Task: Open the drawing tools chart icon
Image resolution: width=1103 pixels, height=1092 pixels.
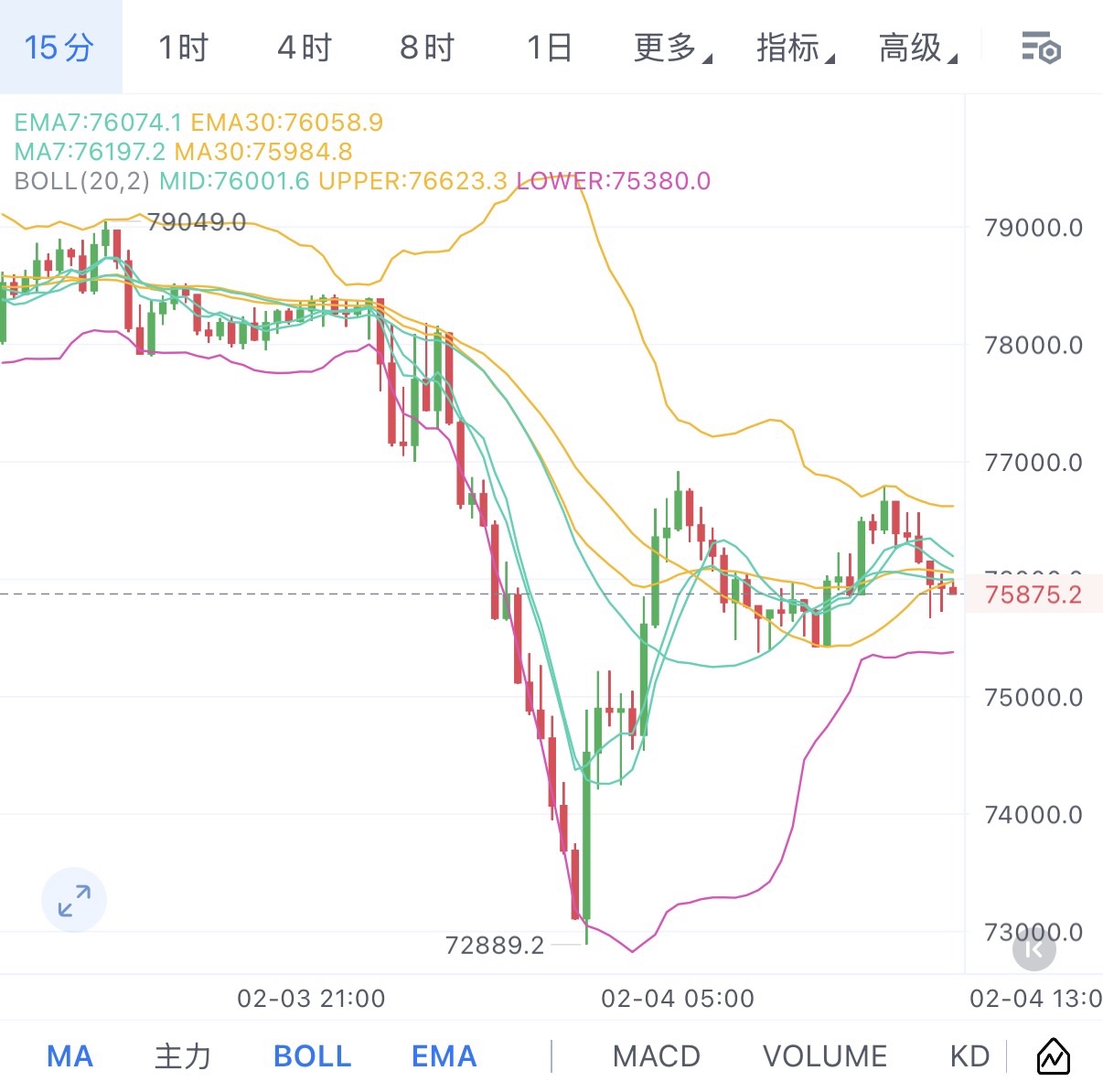Action: pos(1054,1056)
